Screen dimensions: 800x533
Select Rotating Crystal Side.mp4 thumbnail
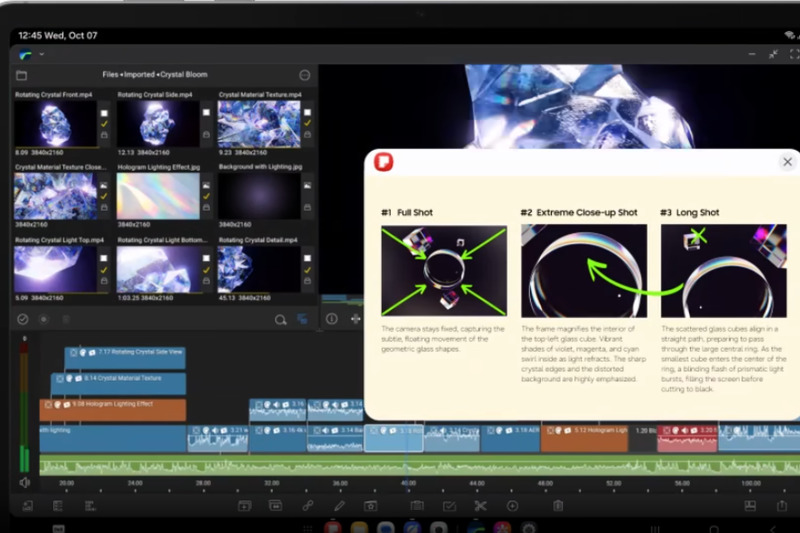point(158,124)
